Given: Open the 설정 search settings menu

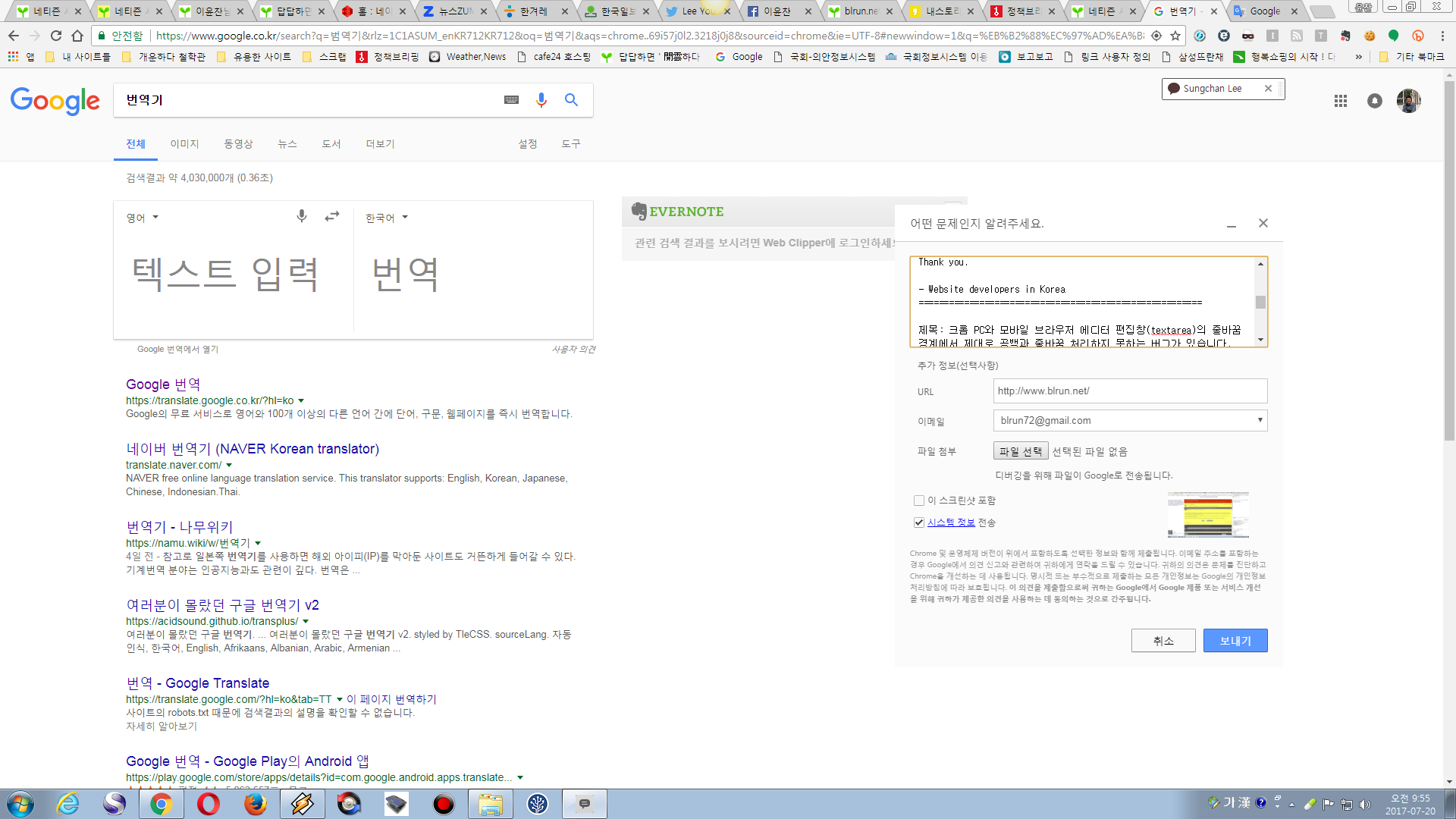Looking at the screenshot, I should (528, 144).
